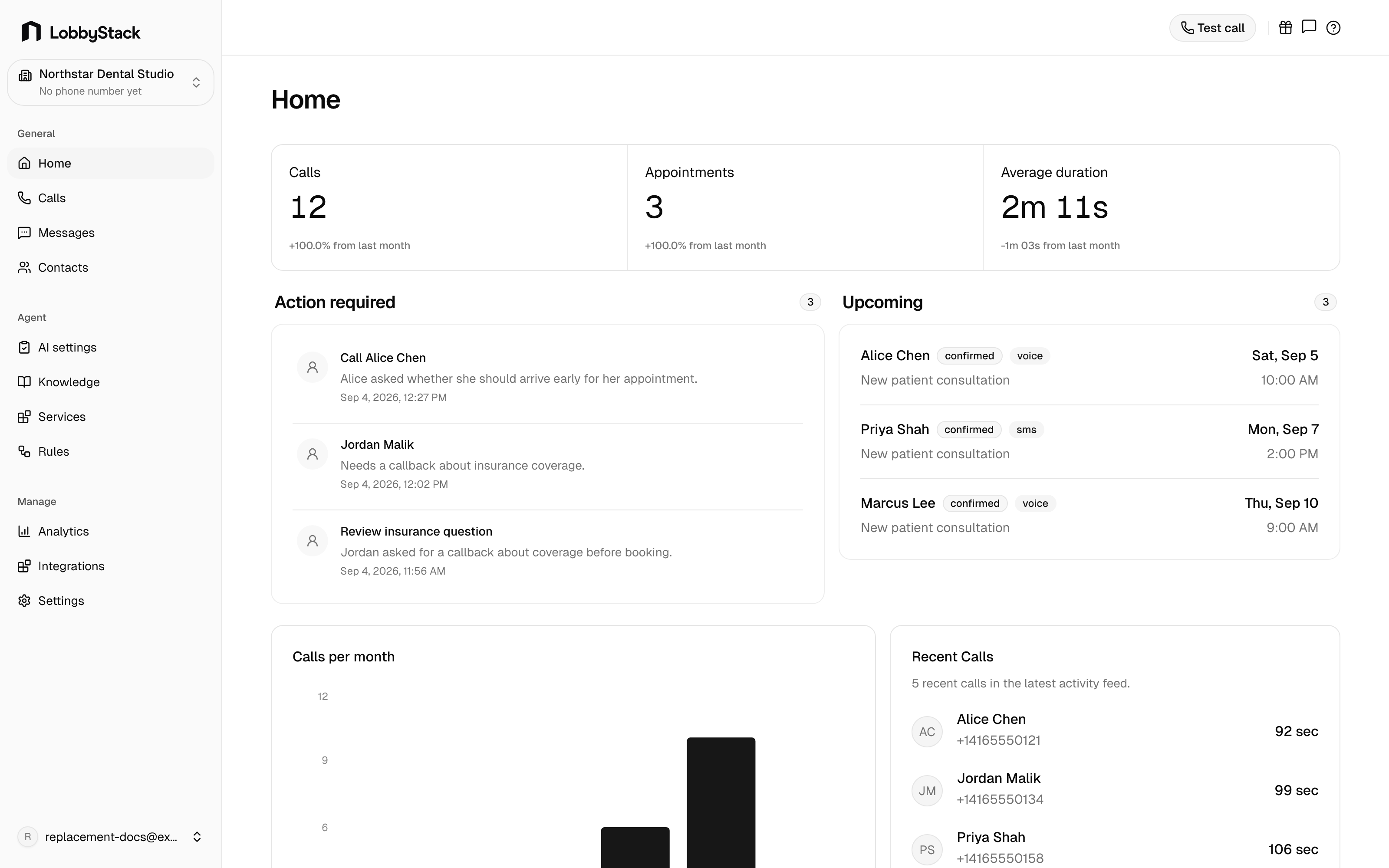
Task: Click the Settings gear icon
Action: (24, 601)
